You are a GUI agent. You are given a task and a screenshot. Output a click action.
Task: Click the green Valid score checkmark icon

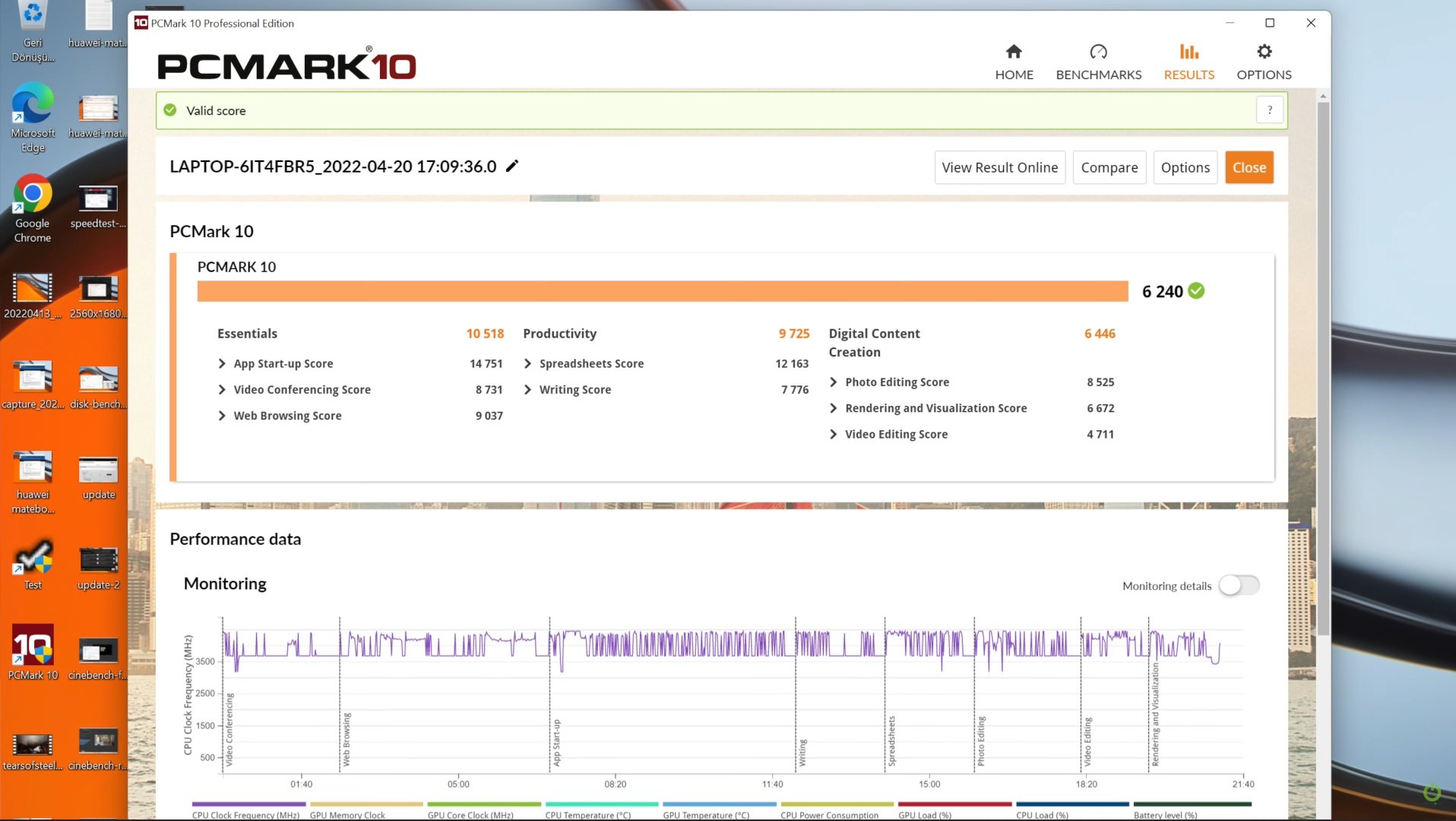coord(170,110)
